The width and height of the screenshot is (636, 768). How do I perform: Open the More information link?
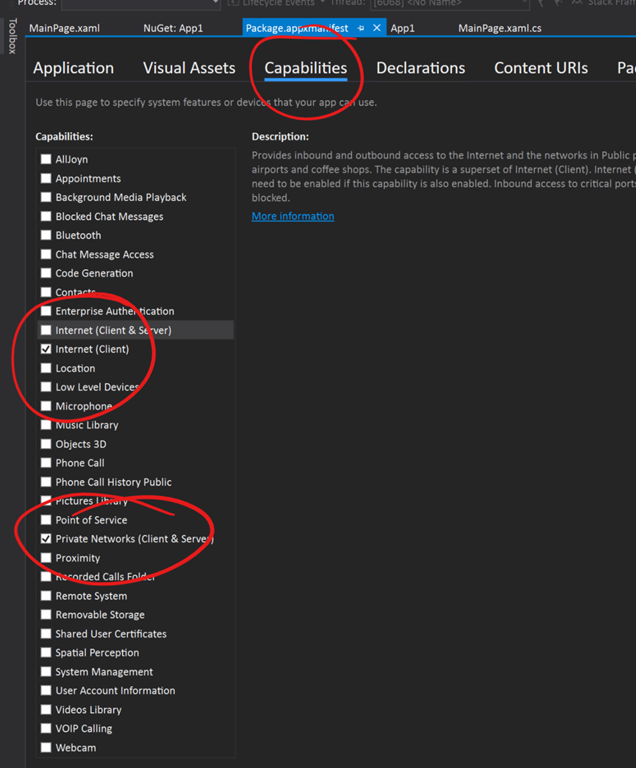[293, 216]
